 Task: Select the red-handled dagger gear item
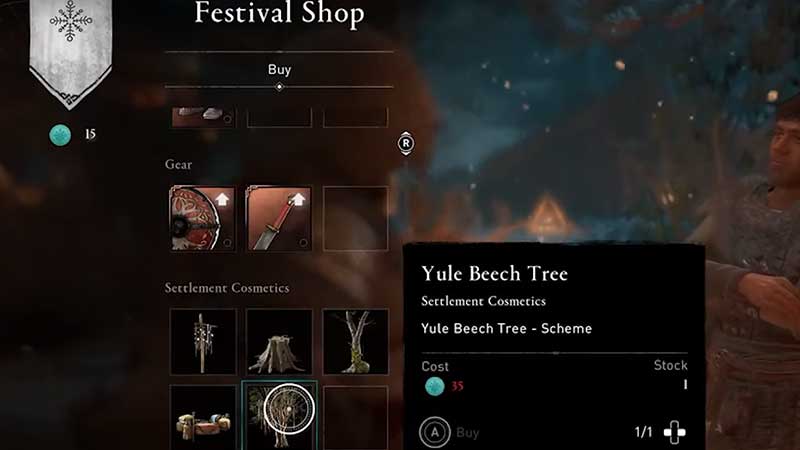point(279,218)
